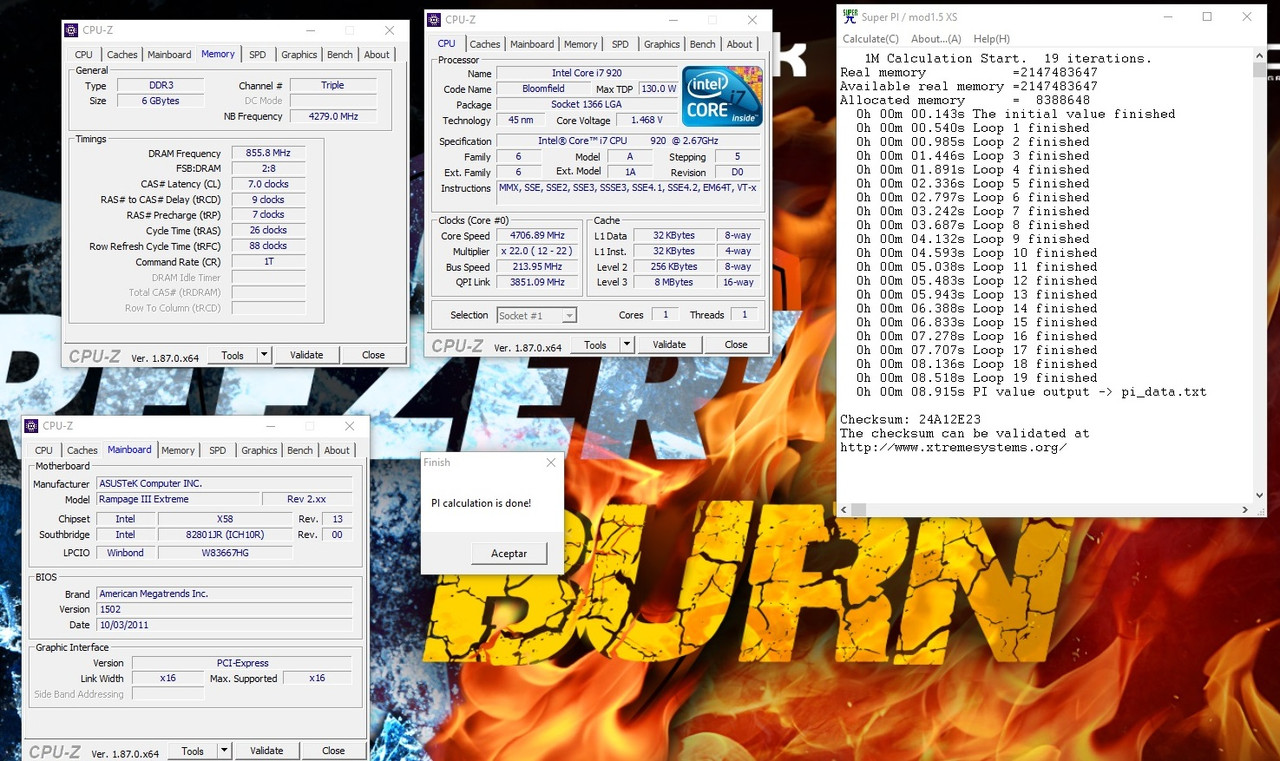Click CPU-Z app icon in Memory window title bar
Viewport: 1280px width, 761px height.
pos(71,30)
